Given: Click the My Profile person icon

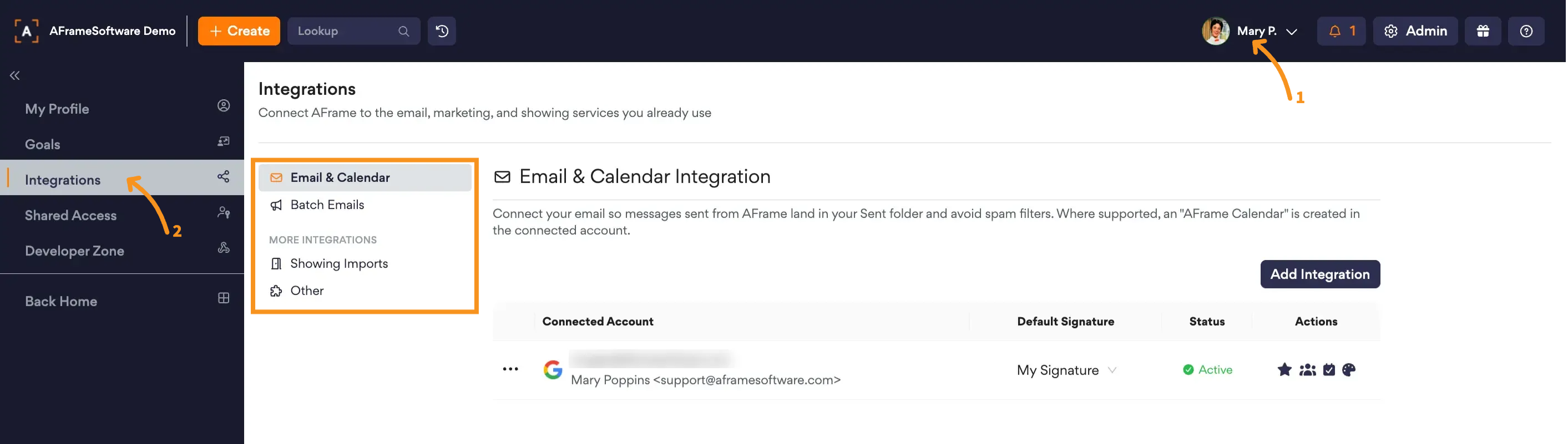Looking at the screenshot, I should point(224,106).
